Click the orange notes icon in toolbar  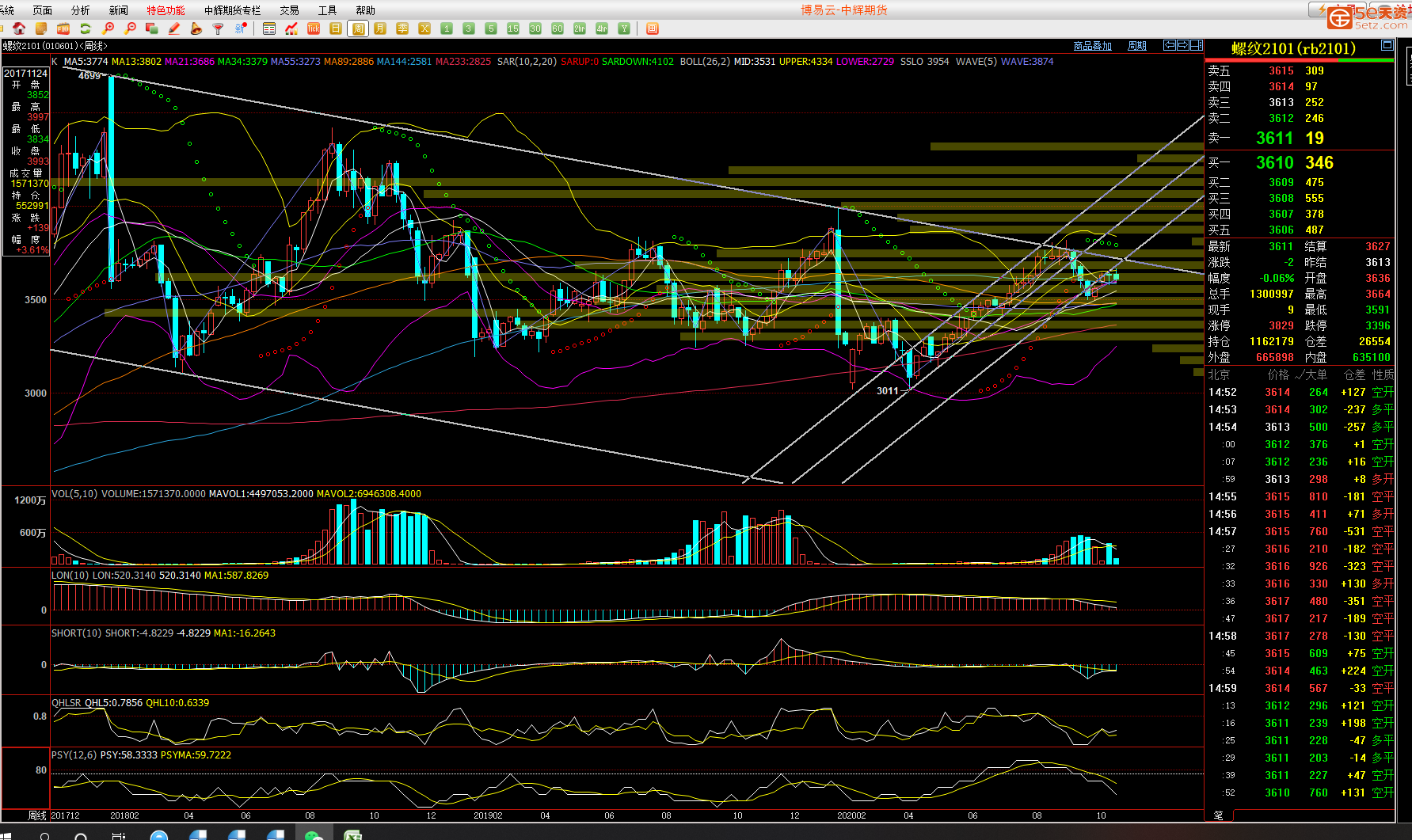pos(41,29)
